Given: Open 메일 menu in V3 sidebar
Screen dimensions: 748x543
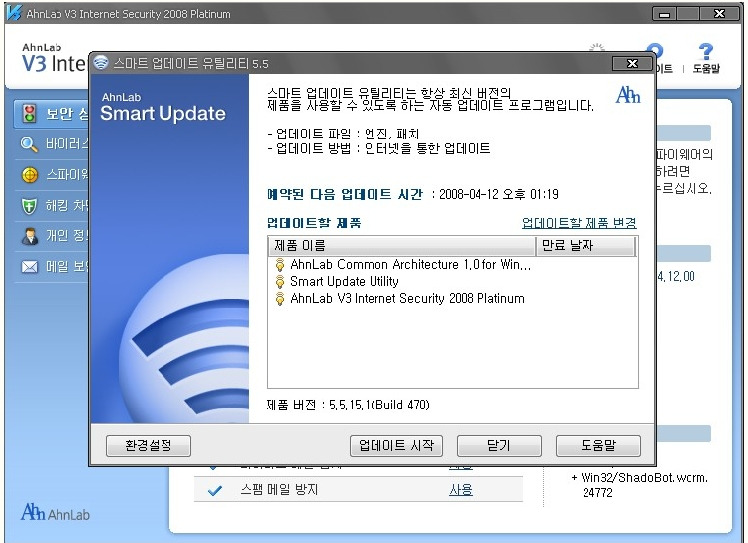Looking at the screenshot, I should pyautogui.click(x=52, y=267).
